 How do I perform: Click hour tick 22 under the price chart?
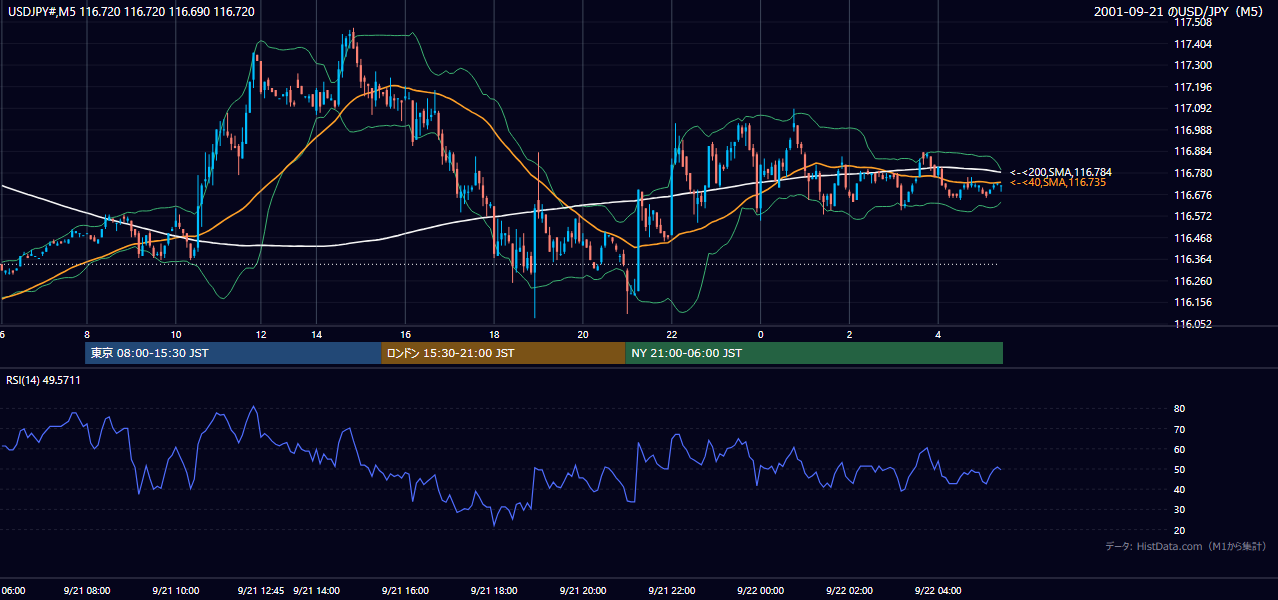pos(672,335)
